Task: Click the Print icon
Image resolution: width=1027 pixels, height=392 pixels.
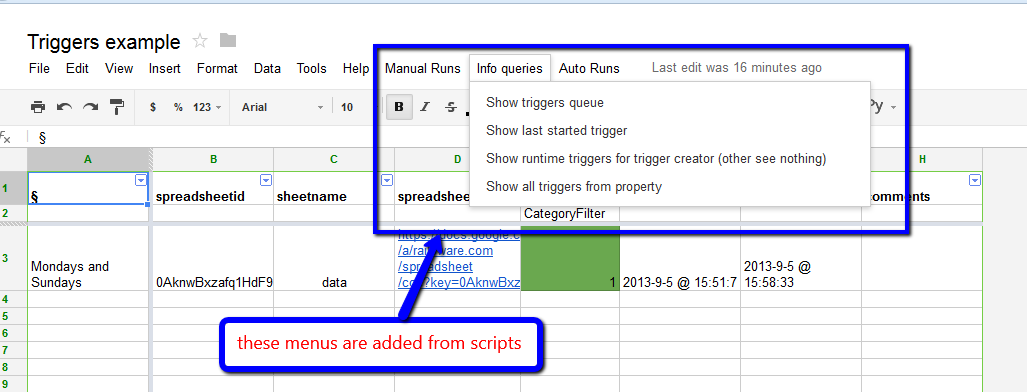Action: [39, 107]
